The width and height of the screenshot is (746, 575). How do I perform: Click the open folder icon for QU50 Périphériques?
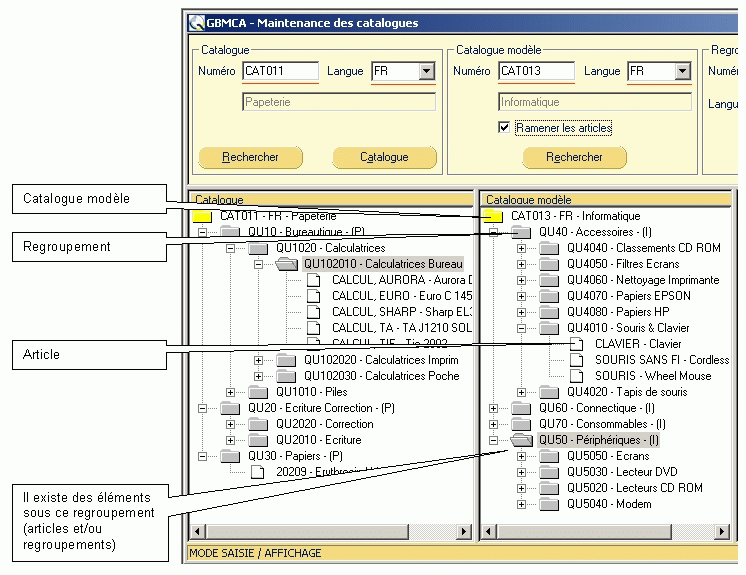tap(521, 440)
